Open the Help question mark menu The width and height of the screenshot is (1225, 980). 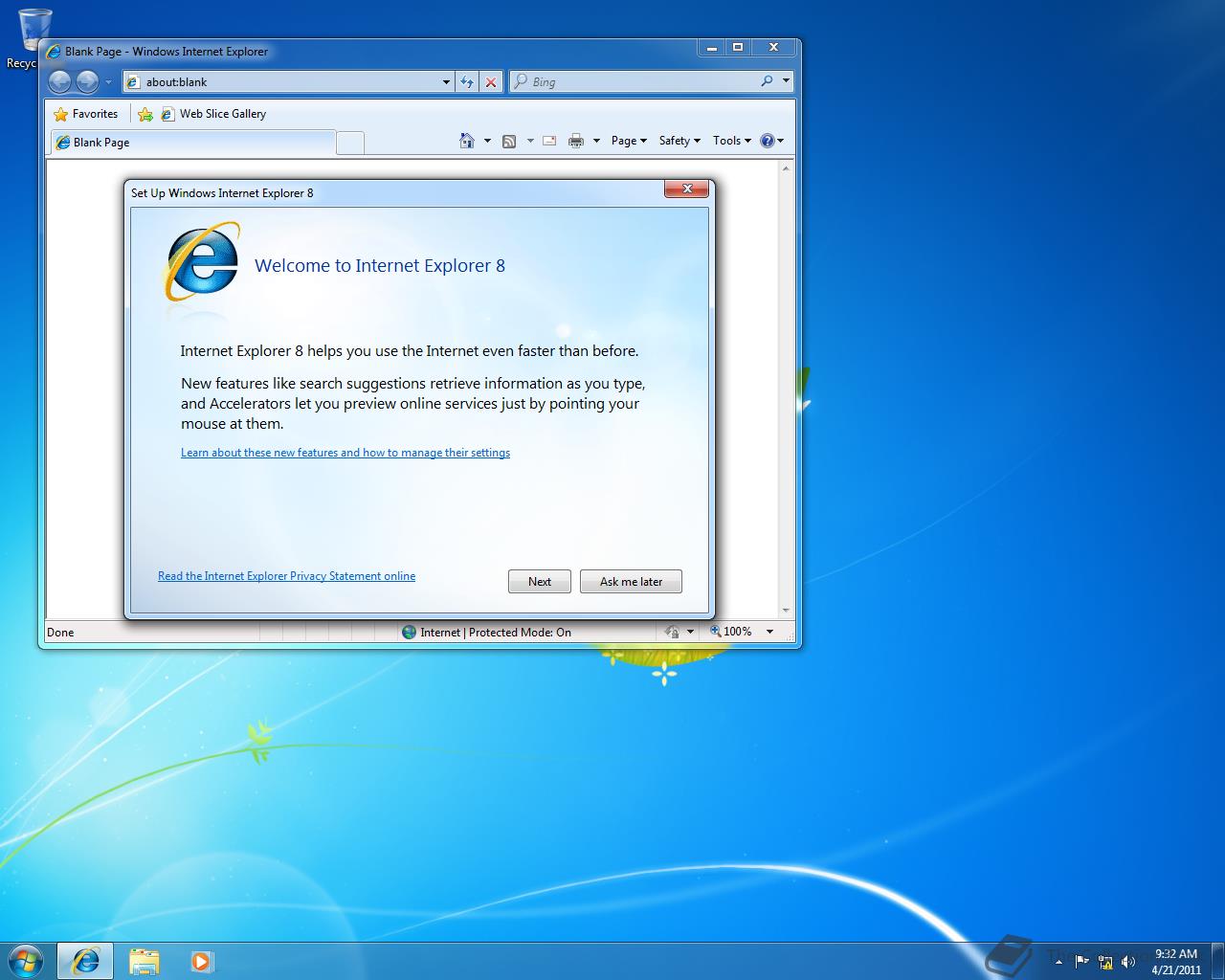[771, 141]
